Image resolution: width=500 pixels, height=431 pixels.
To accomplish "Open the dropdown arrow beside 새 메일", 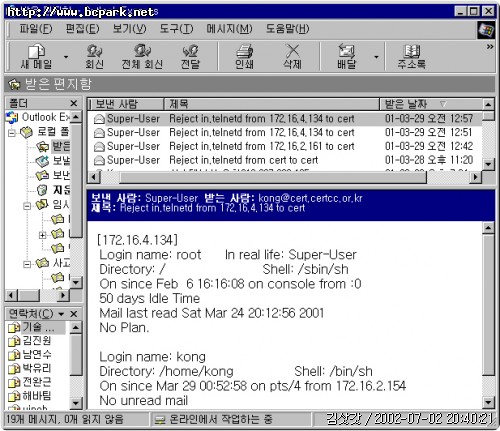I will pyautogui.click(x=66, y=57).
